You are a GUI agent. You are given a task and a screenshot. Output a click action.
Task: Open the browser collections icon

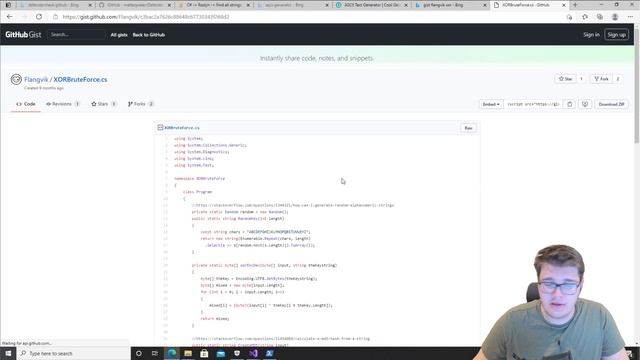(x=600, y=17)
